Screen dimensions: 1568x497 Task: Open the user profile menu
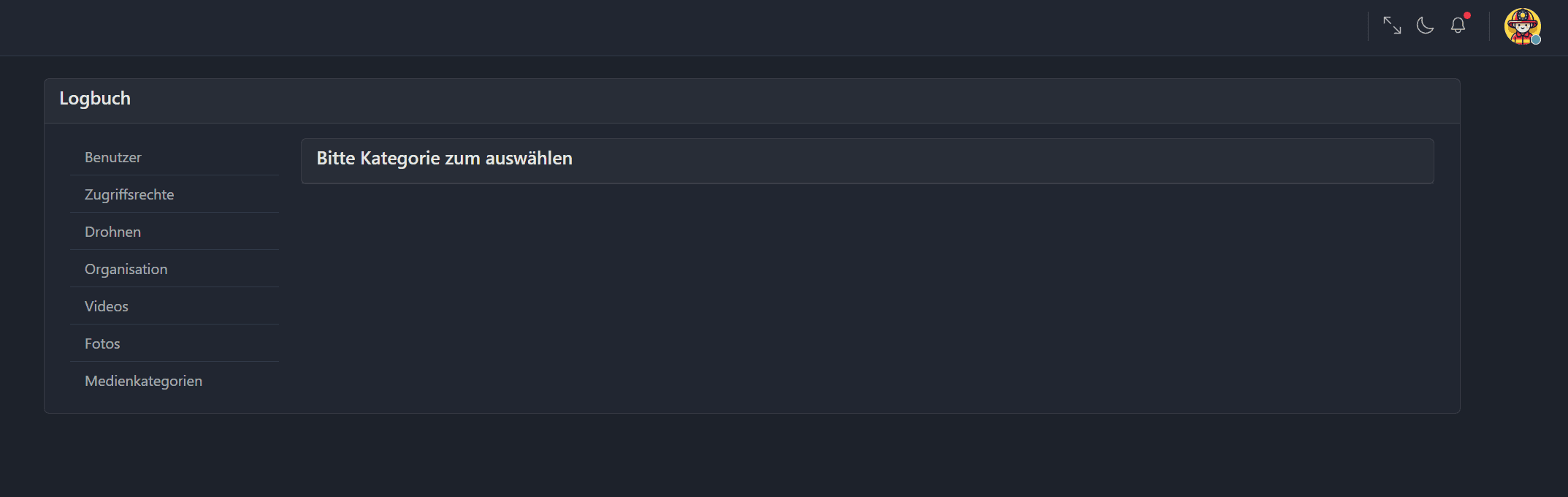(1522, 26)
